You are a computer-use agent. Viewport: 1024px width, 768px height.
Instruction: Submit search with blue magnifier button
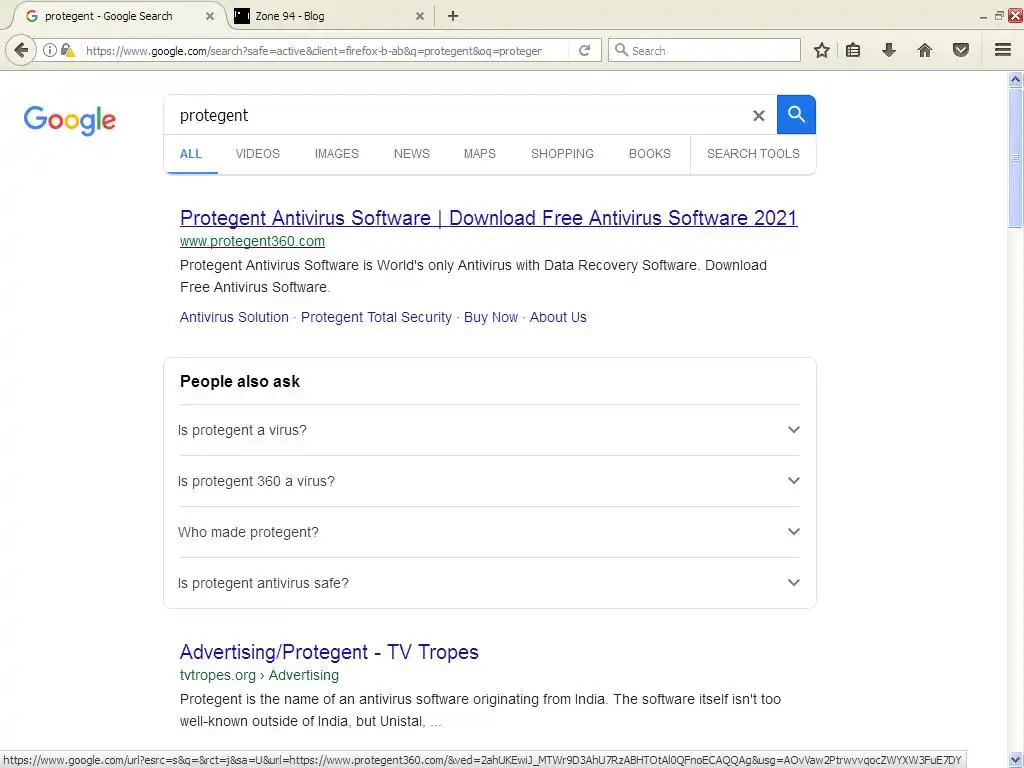pyautogui.click(x=796, y=114)
